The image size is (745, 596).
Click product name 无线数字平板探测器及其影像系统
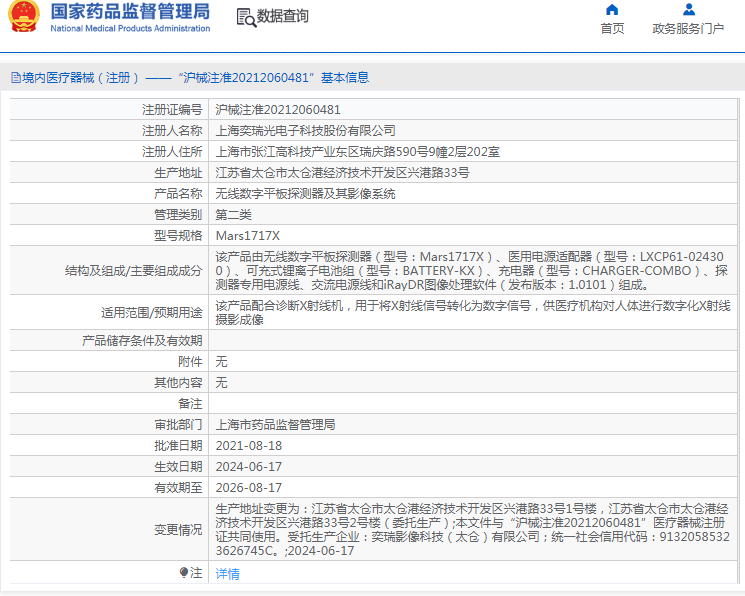[x=306, y=193]
